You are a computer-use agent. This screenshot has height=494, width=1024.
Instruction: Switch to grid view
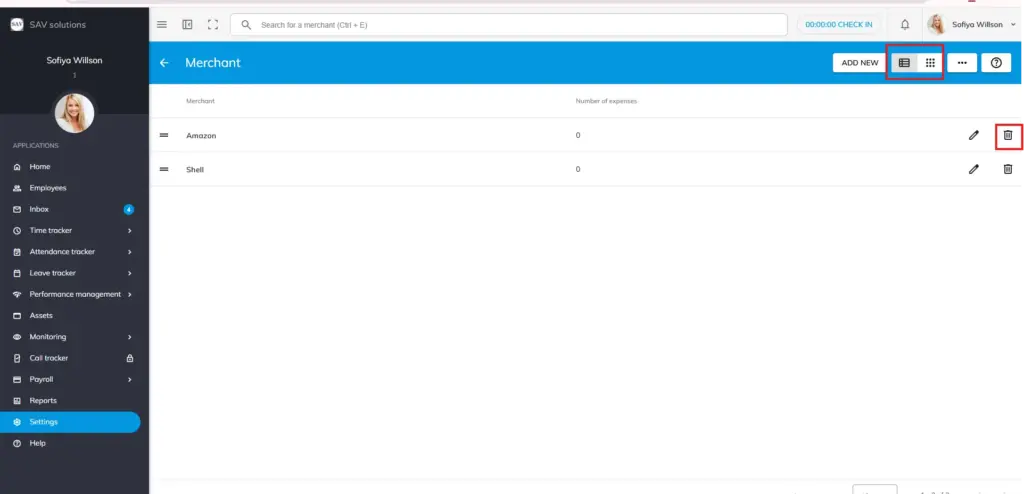click(x=930, y=63)
